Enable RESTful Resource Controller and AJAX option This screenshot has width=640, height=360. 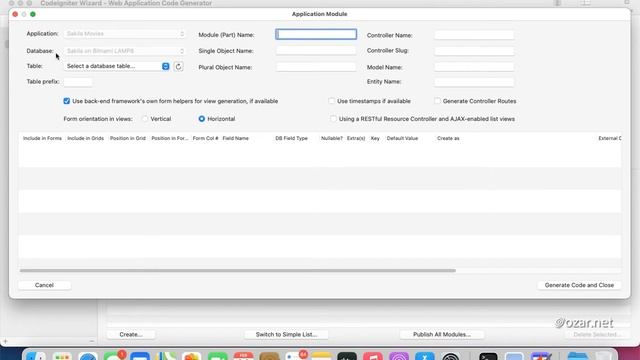click(x=333, y=119)
